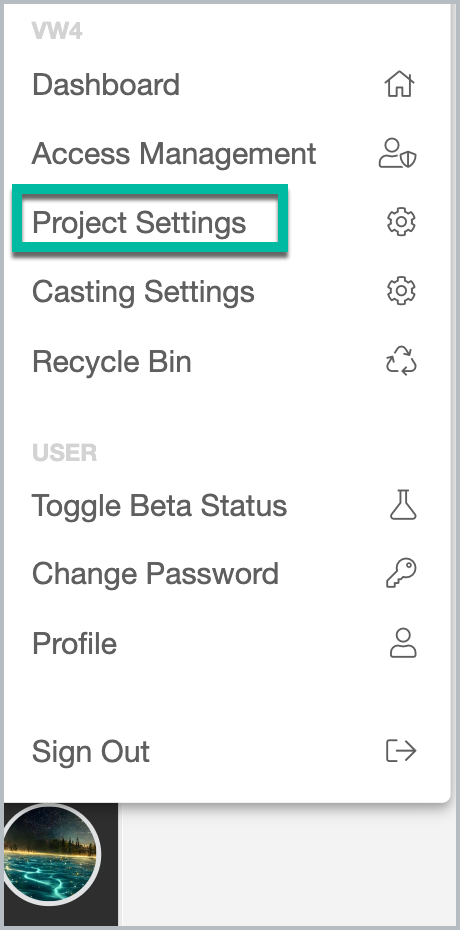Click the Casting Settings gear icon
The width and height of the screenshot is (460, 930).
tap(401, 291)
